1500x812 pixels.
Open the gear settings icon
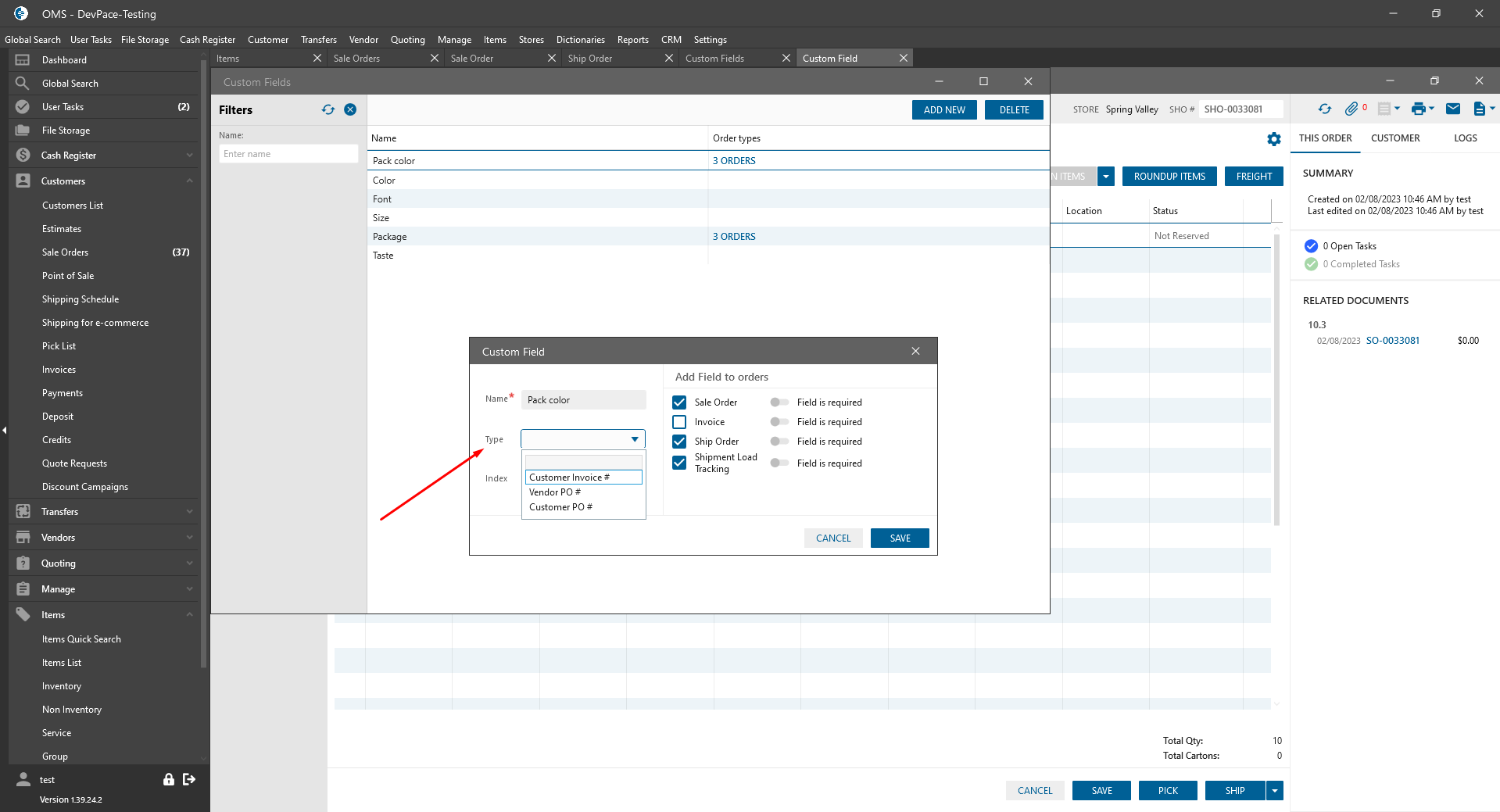(1274, 139)
